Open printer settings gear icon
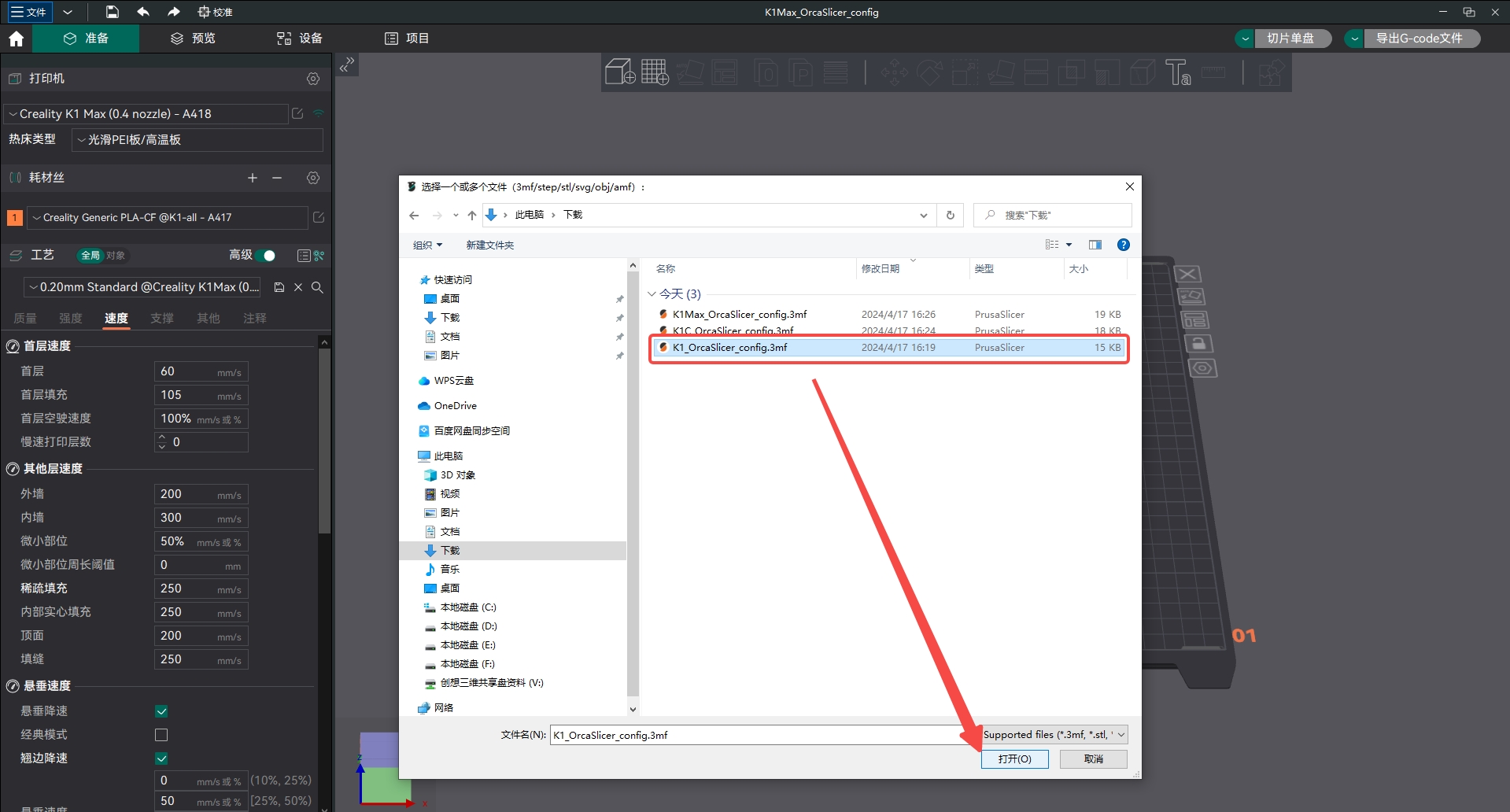The height and width of the screenshot is (812, 1510). [x=313, y=79]
